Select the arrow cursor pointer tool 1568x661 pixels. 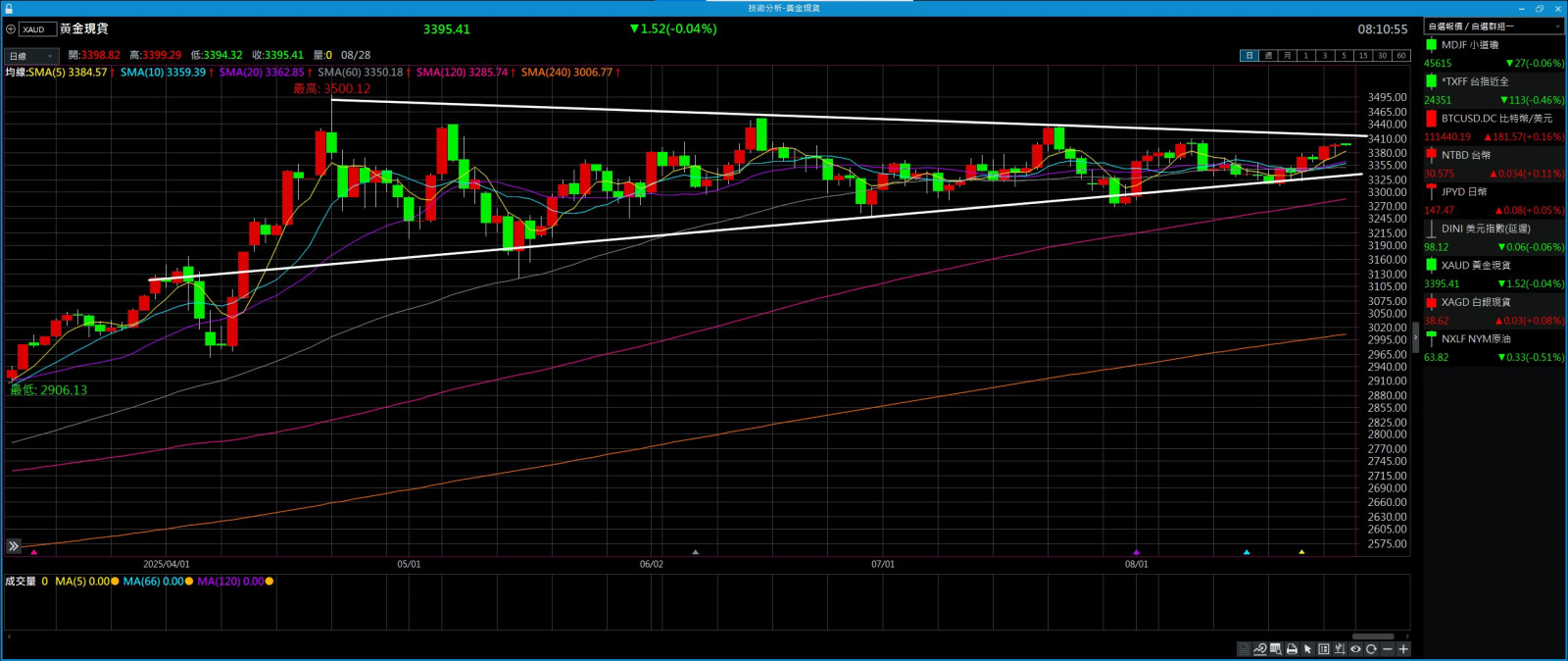point(1307,649)
